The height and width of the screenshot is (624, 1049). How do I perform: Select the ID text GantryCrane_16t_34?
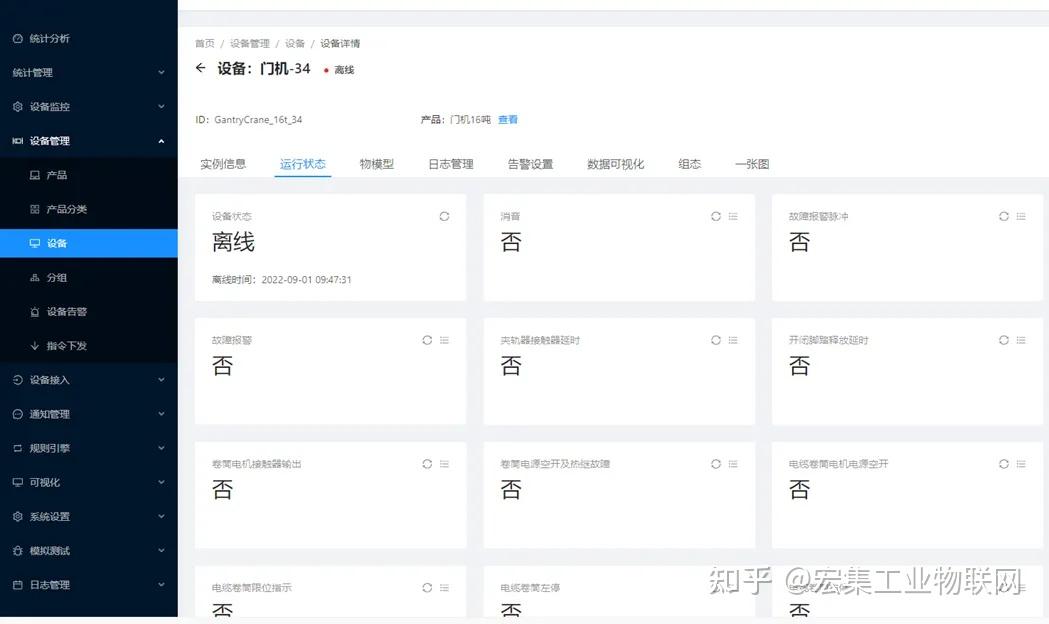click(258, 120)
